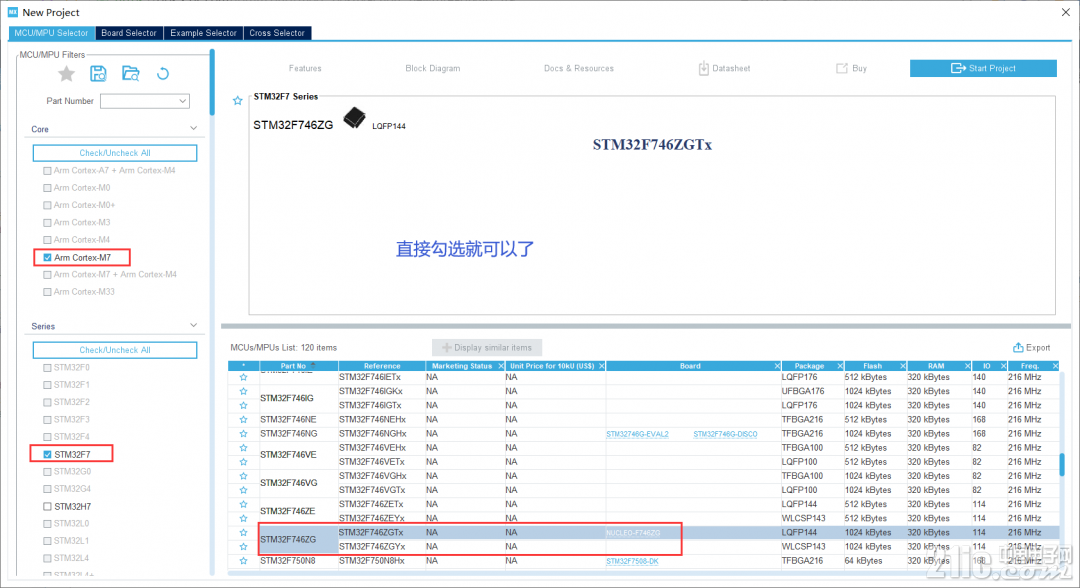1080x588 pixels.
Task: Switch to the Example Selector tab
Action: [x=203, y=33]
